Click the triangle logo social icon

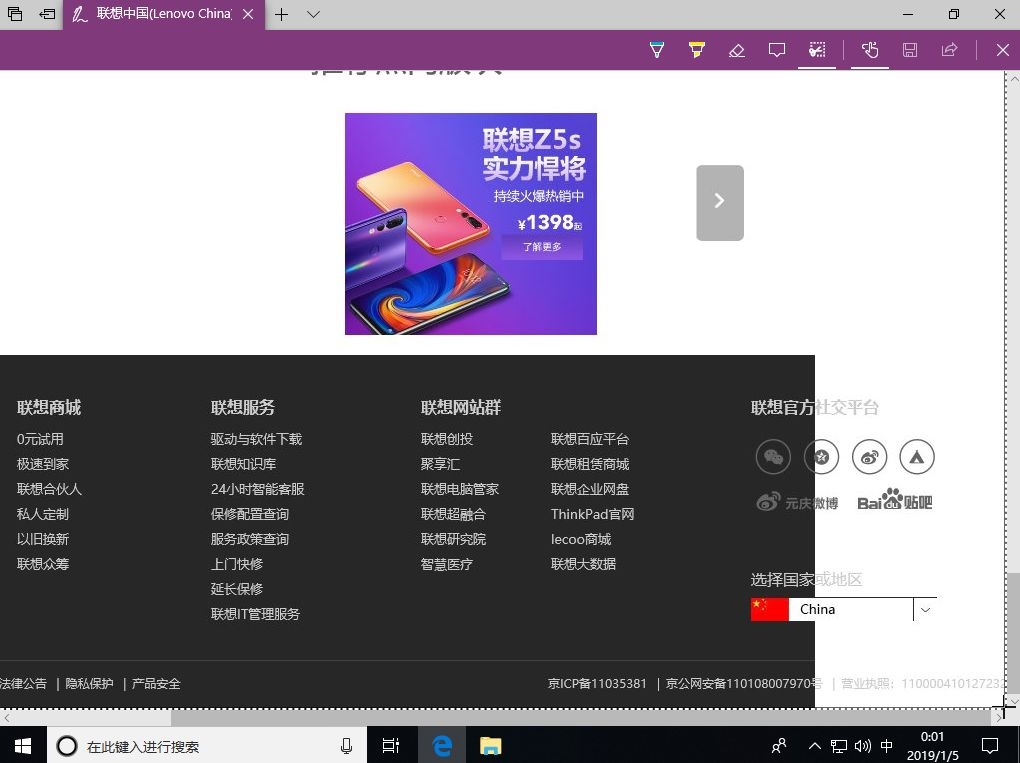coord(917,457)
